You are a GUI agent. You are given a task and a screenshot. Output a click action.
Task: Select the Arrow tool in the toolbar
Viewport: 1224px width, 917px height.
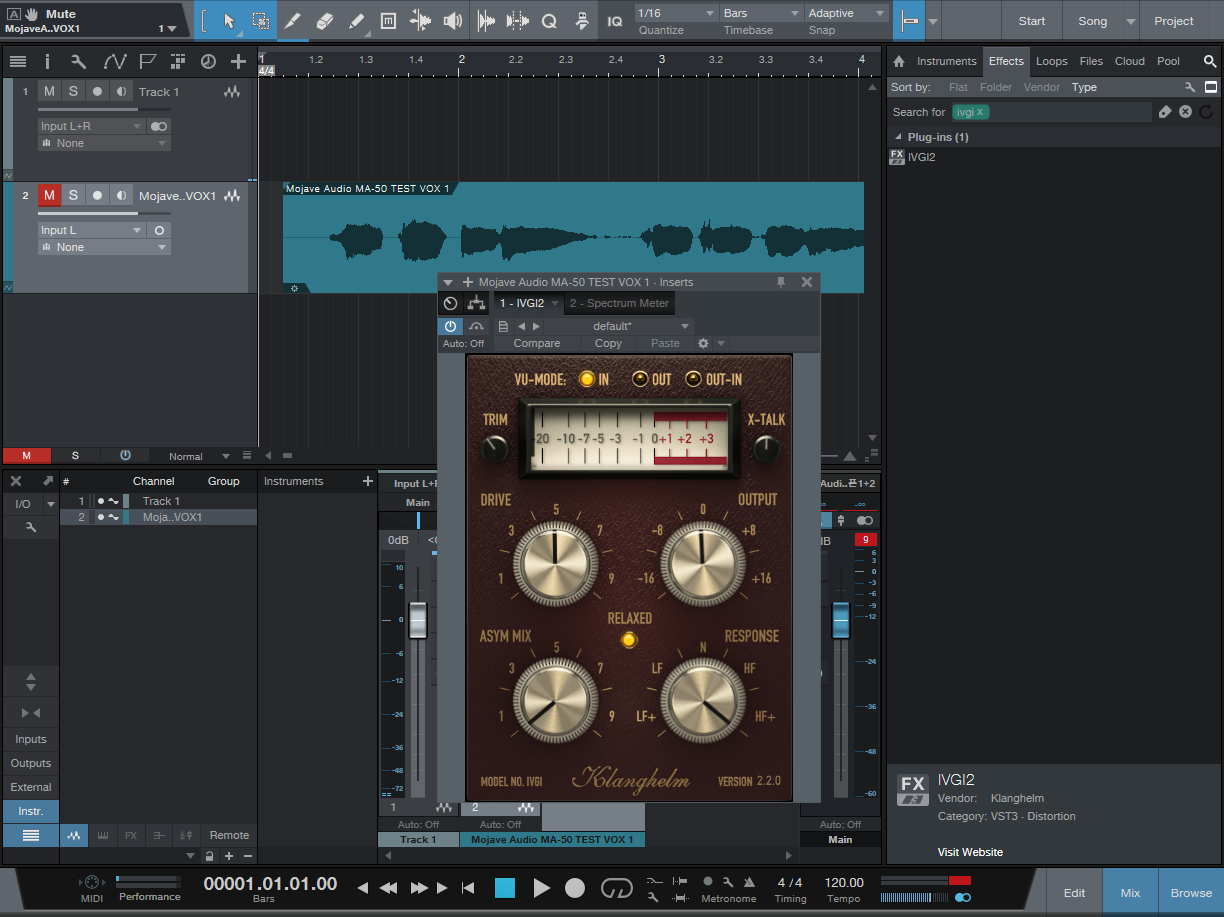[x=229, y=21]
